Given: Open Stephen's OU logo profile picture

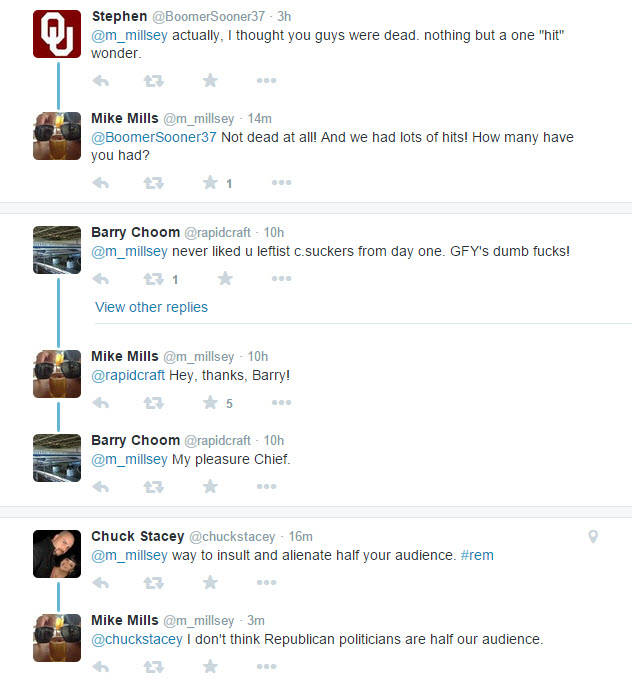Looking at the screenshot, I should pos(57,34).
